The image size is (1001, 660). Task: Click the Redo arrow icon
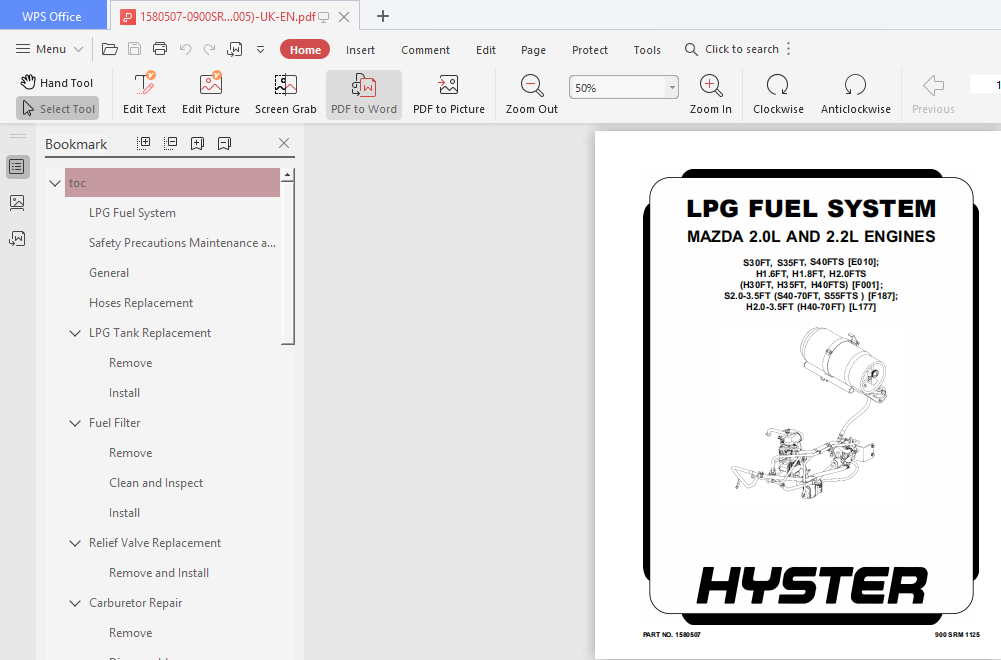[209, 49]
